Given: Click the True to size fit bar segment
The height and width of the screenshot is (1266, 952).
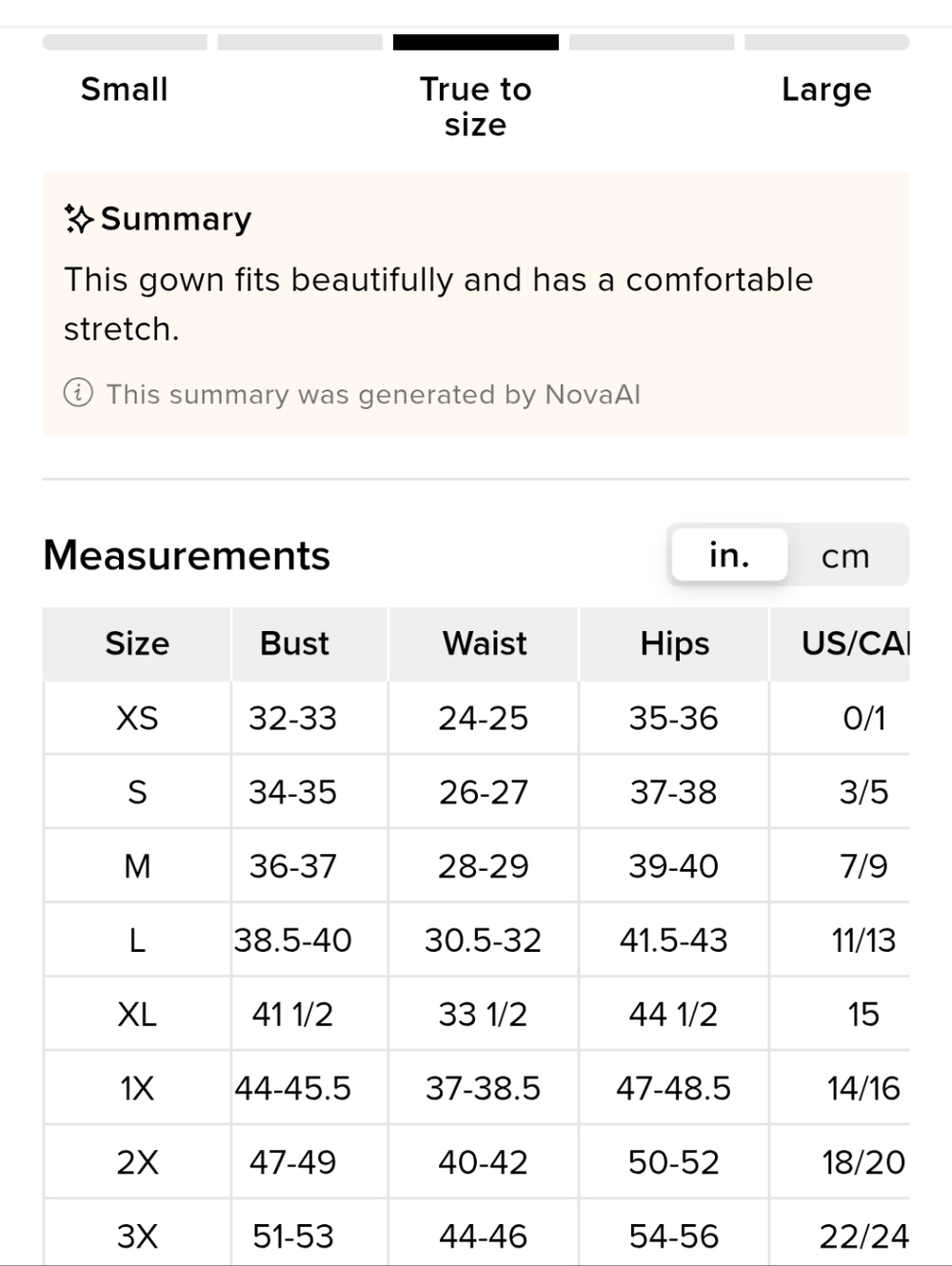Looking at the screenshot, I should (x=476, y=42).
